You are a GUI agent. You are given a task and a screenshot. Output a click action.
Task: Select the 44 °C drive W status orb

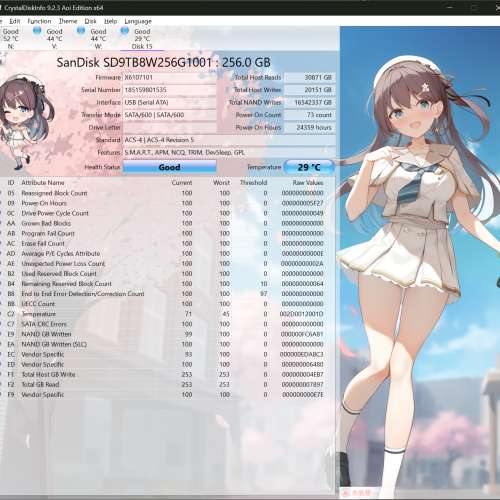point(81,31)
